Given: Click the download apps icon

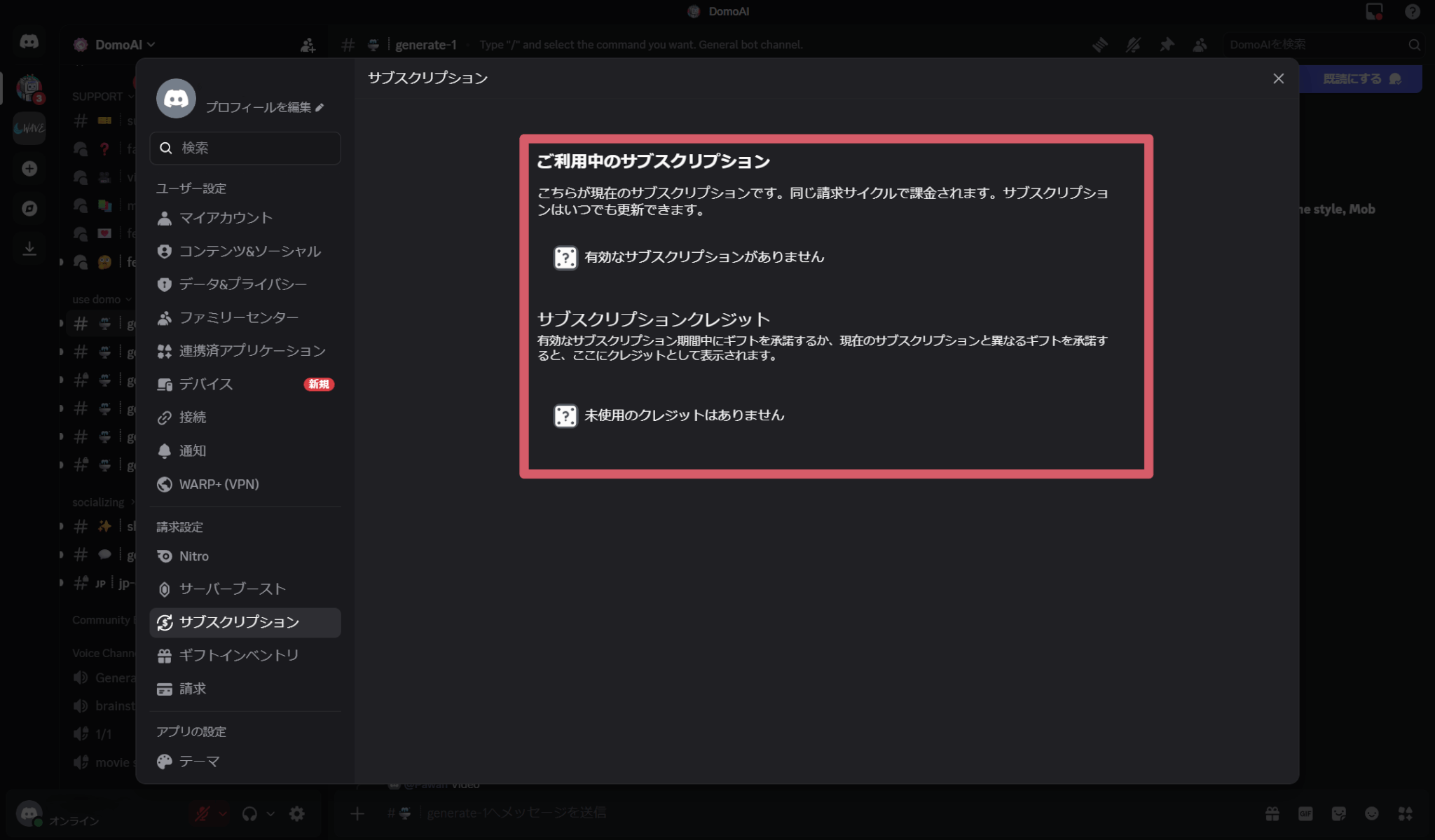Looking at the screenshot, I should [29, 248].
